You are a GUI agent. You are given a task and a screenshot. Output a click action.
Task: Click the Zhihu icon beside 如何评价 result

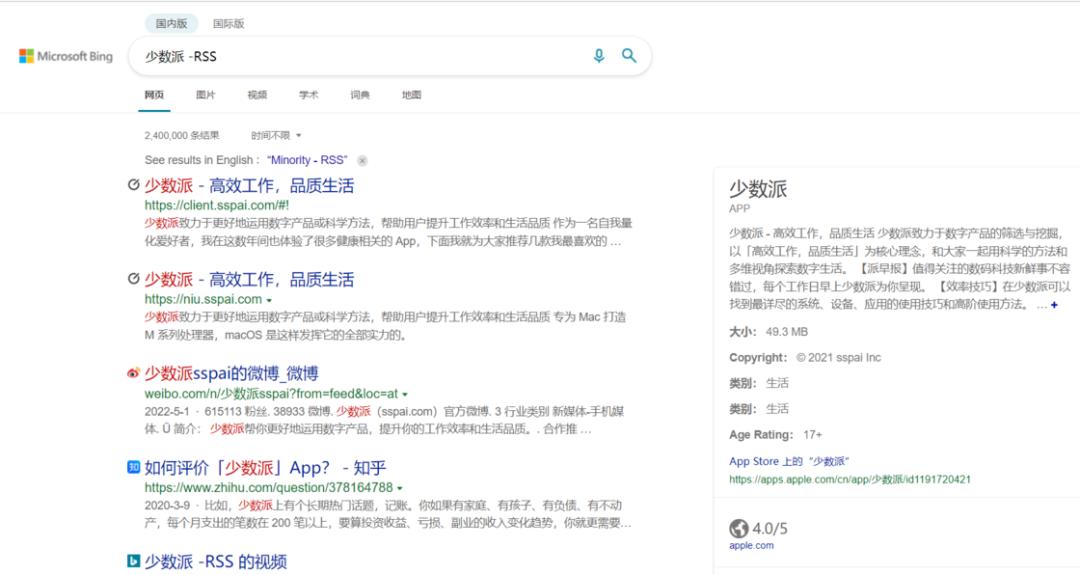click(134, 467)
